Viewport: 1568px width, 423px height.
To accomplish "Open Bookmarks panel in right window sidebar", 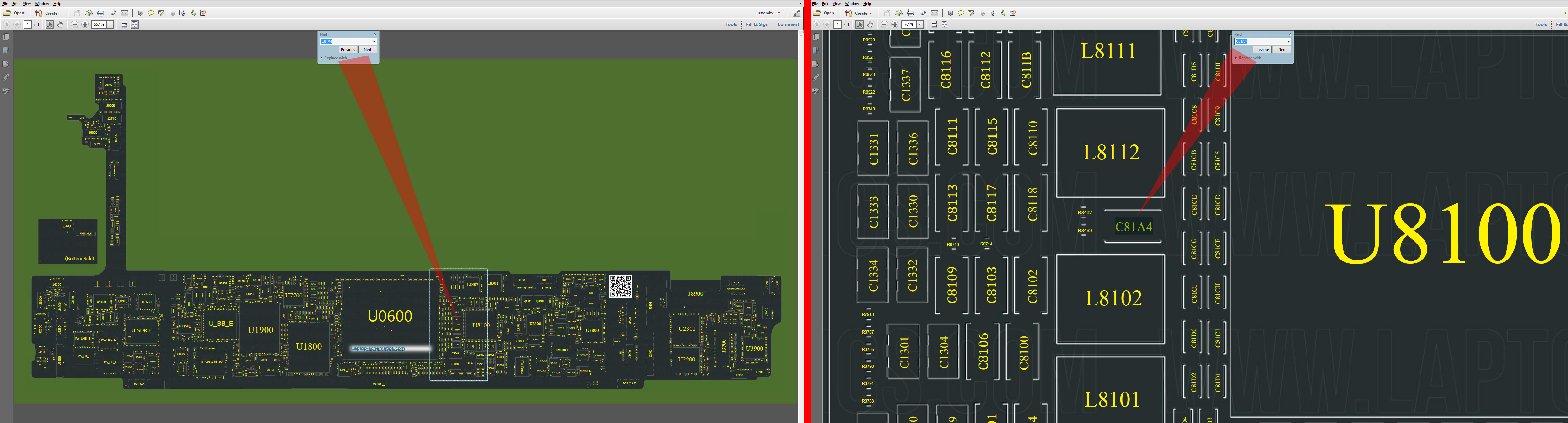I will (x=816, y=51).
